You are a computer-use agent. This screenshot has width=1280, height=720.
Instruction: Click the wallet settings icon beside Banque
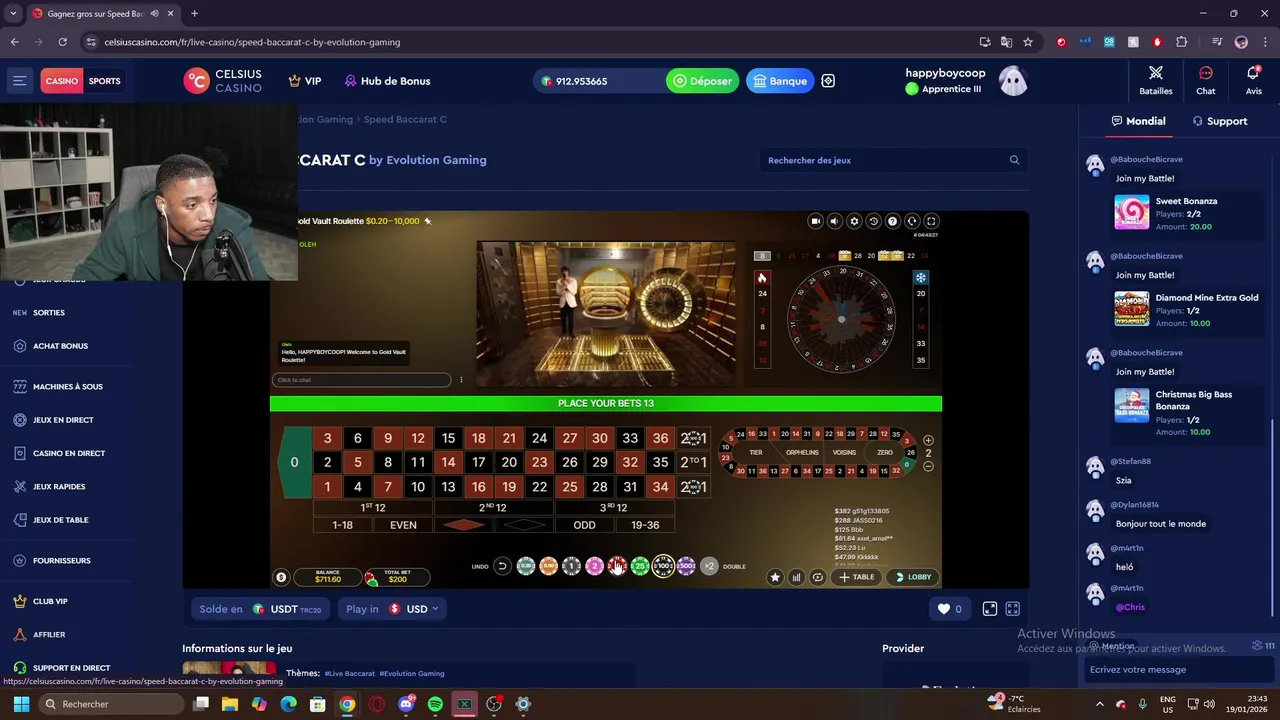tap(828, 81)
